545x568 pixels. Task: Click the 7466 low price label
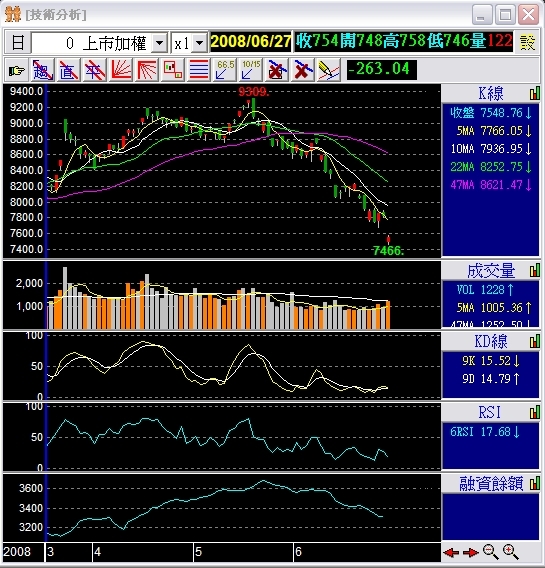[x=388, y=251]
